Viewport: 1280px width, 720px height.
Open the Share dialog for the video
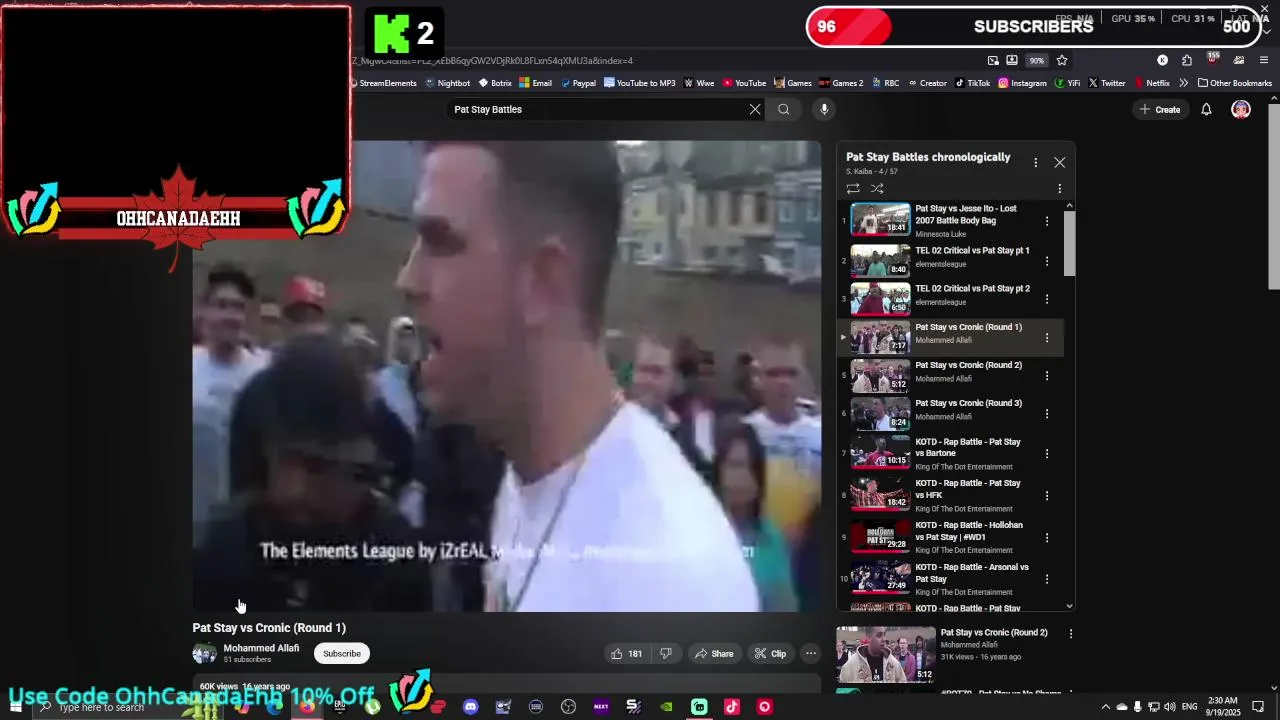click(714, 654)
